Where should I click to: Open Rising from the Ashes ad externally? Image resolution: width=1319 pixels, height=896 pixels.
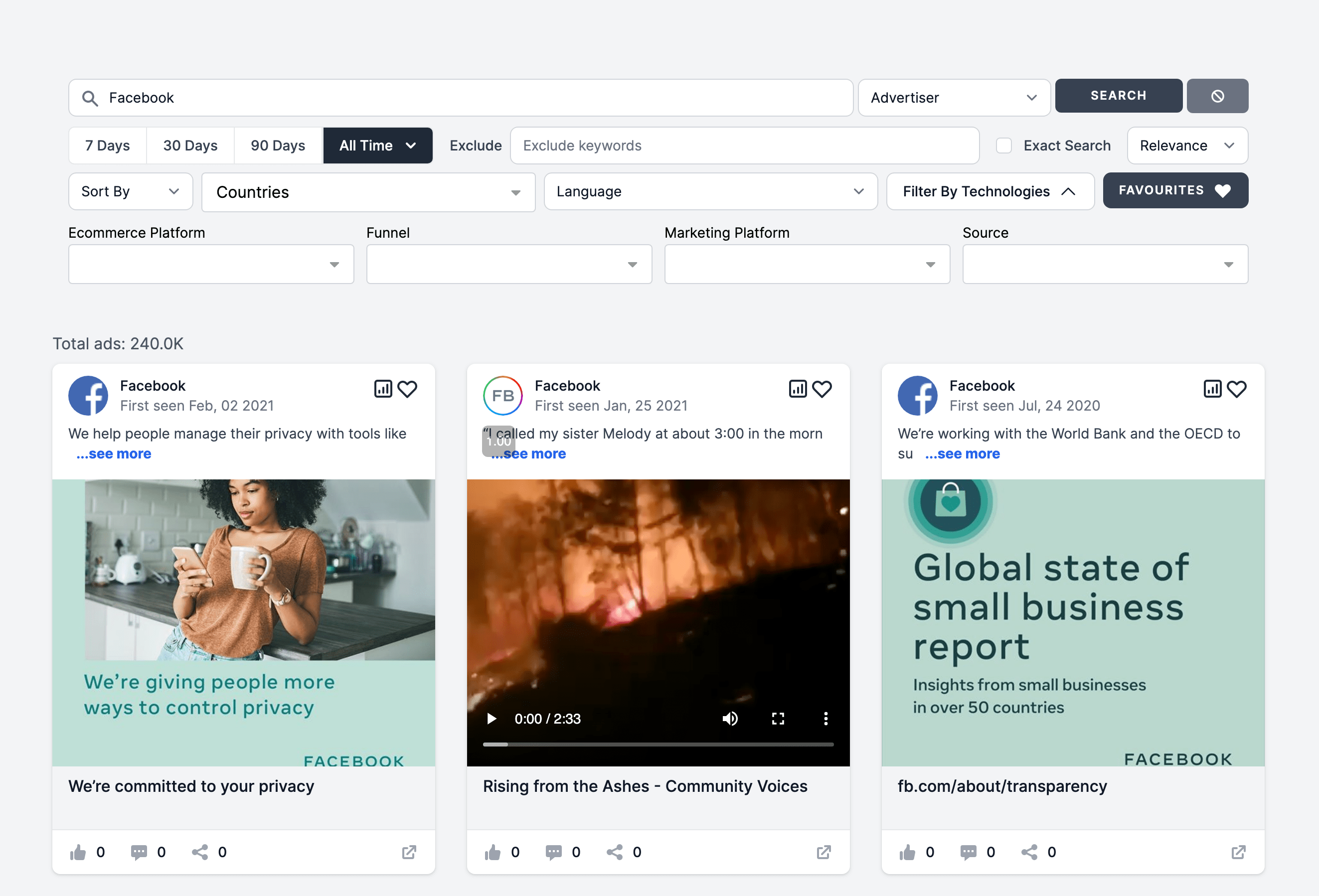coord(824,852)
